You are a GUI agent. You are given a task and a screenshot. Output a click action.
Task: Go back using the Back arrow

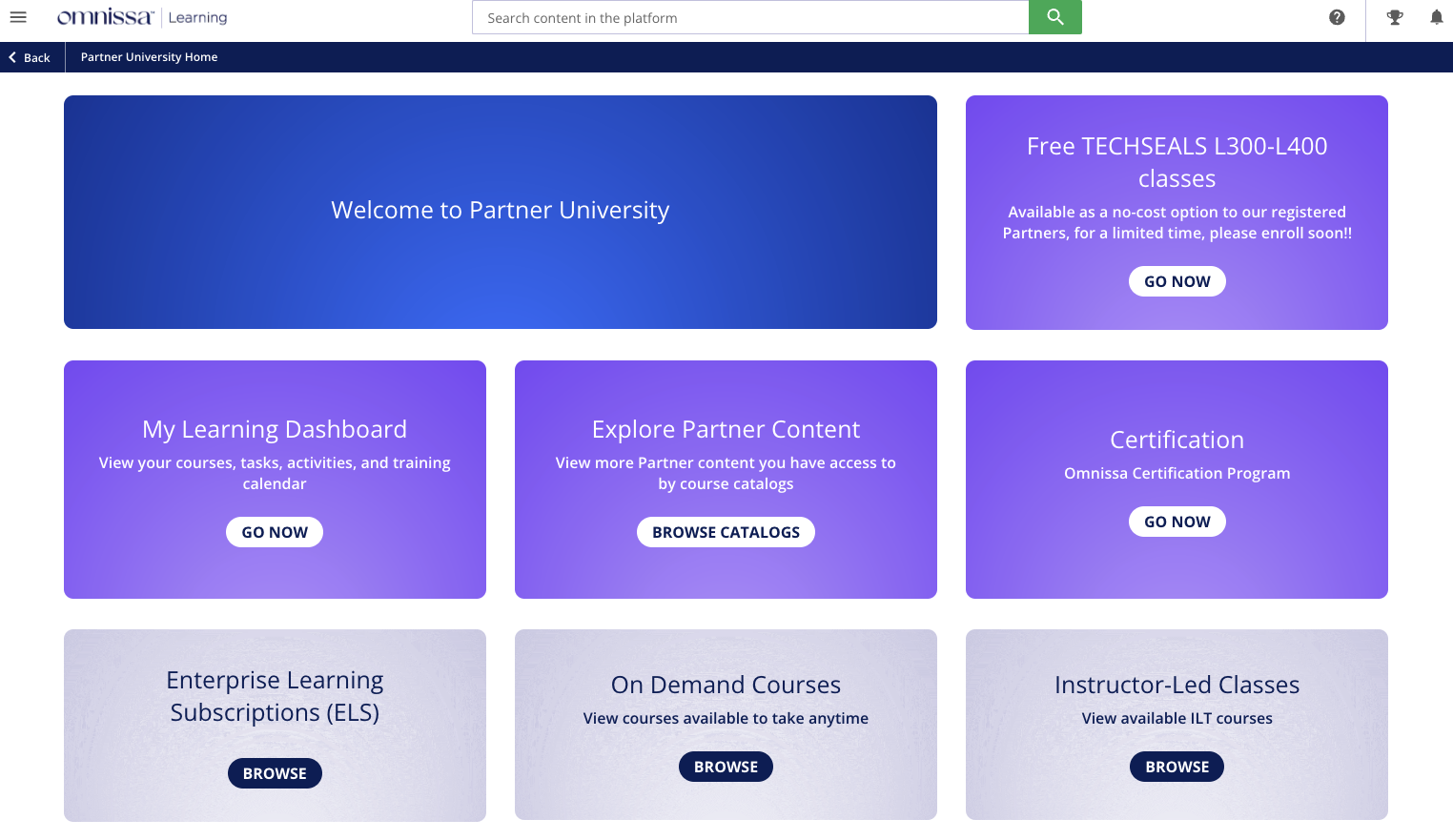[30, 57]
